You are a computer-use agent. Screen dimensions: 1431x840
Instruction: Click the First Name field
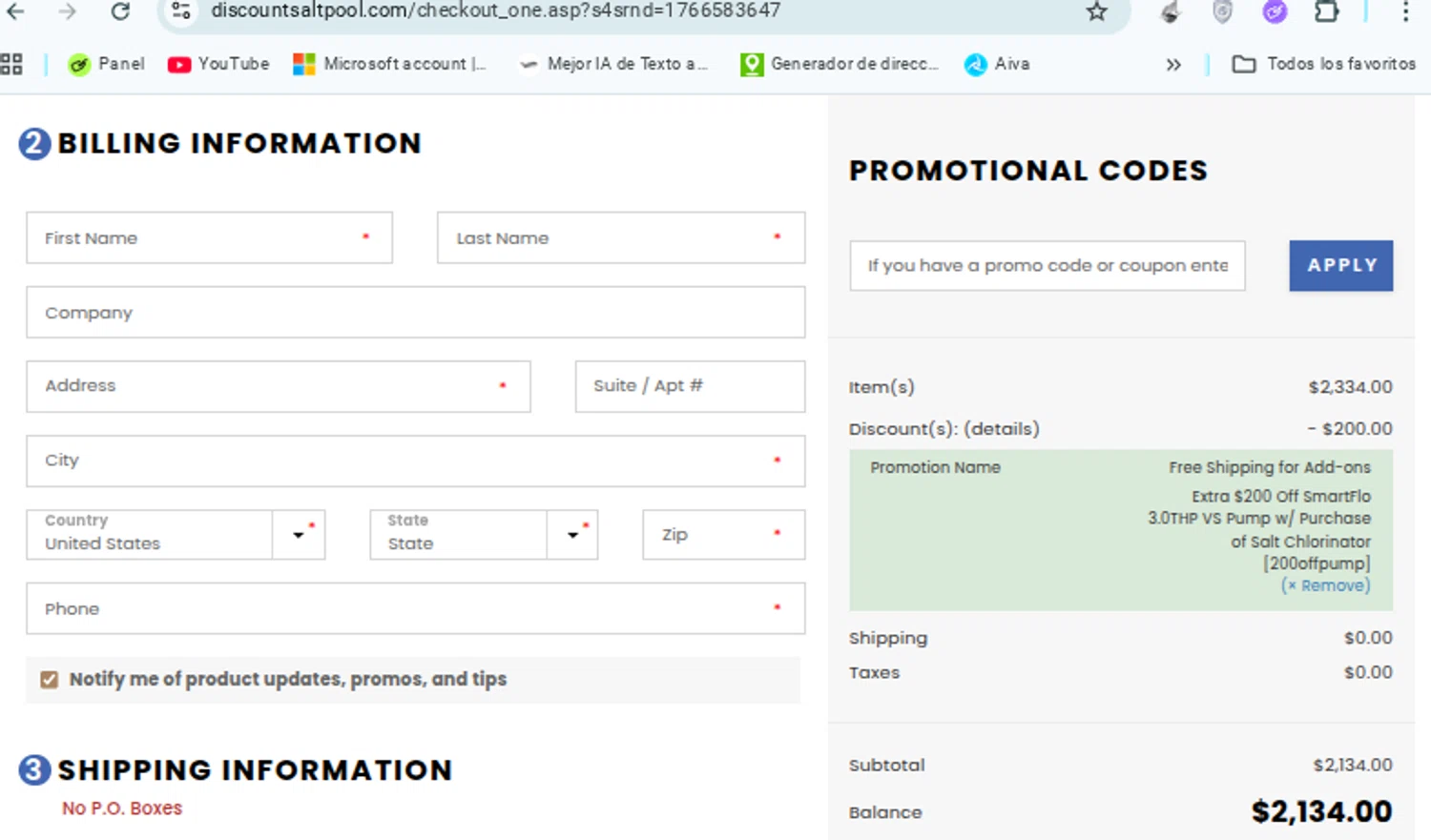click(x=209, y=237)
